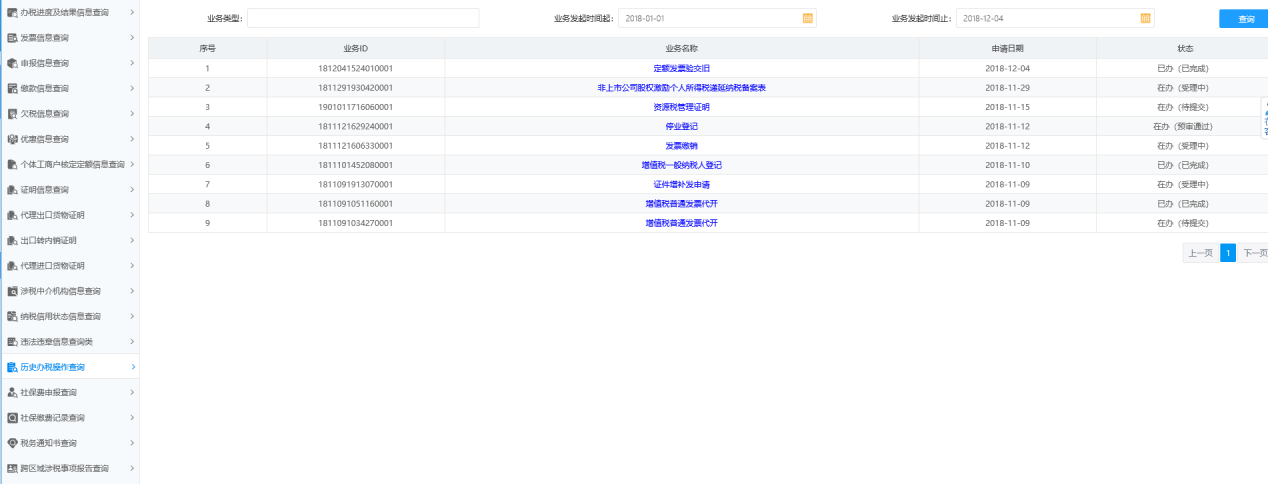1268x484 pixels.
Task: Expand the 纳税信用状态信息查询 chevron arrow
Action: coord(132,316)
